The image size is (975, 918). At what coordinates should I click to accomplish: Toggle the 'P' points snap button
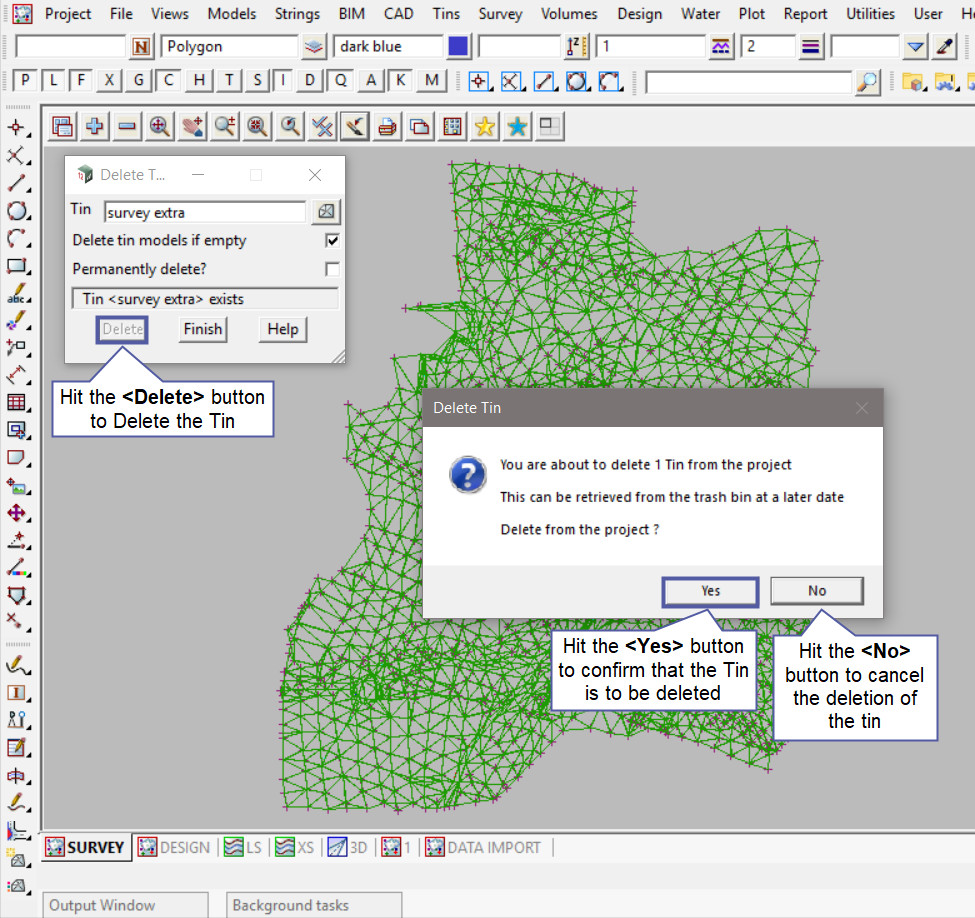click(26, 81)
